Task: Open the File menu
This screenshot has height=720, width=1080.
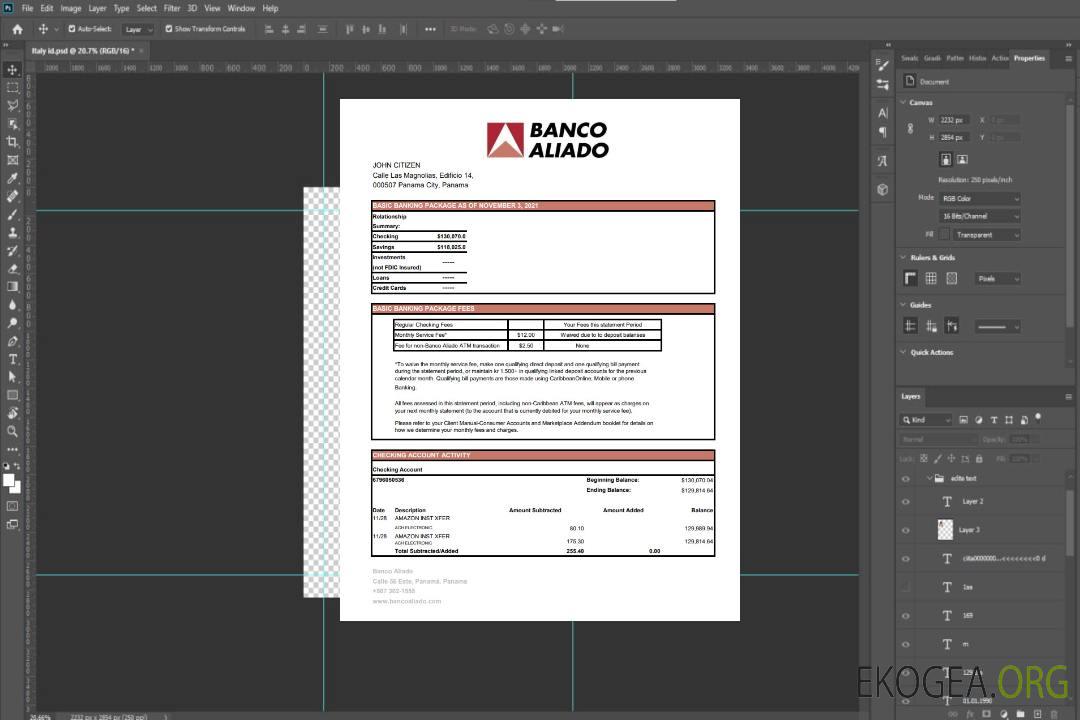Action: tap(28, 8)
